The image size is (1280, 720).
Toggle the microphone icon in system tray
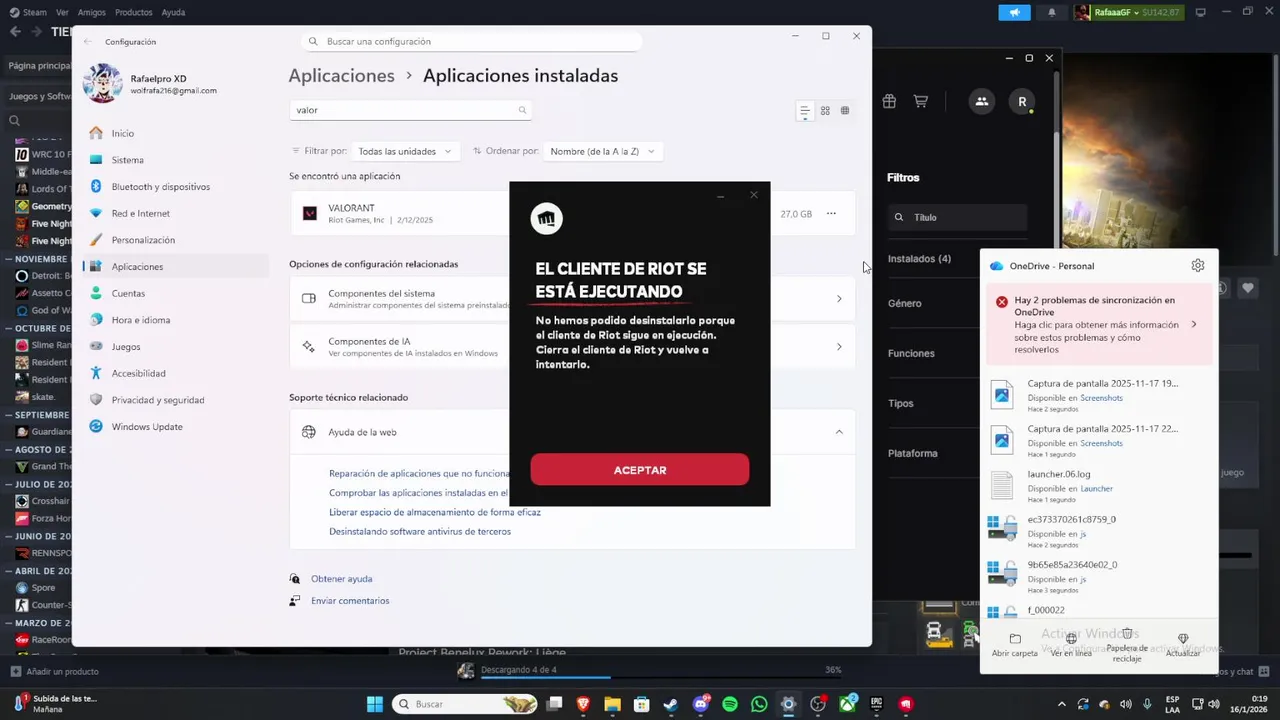[x=1147, y=704]
